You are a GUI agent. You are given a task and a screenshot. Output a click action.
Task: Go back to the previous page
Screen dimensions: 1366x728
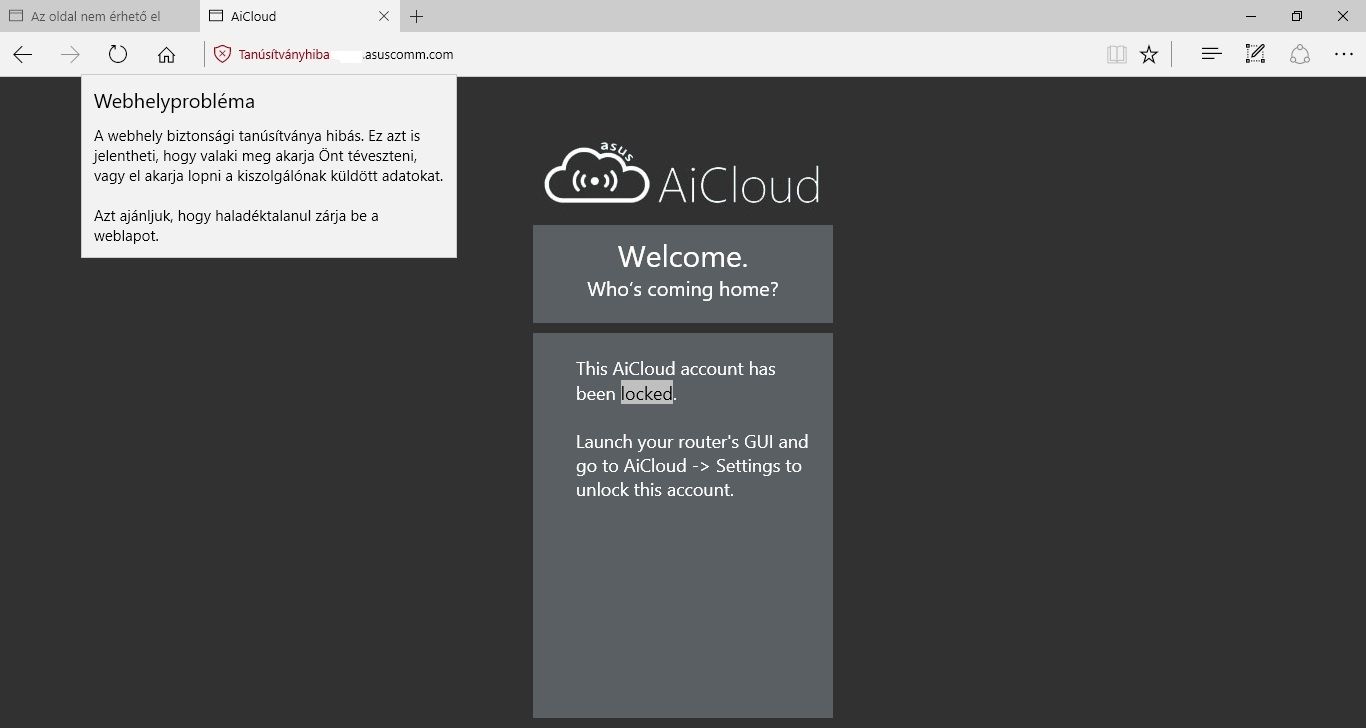pos(23,55)
